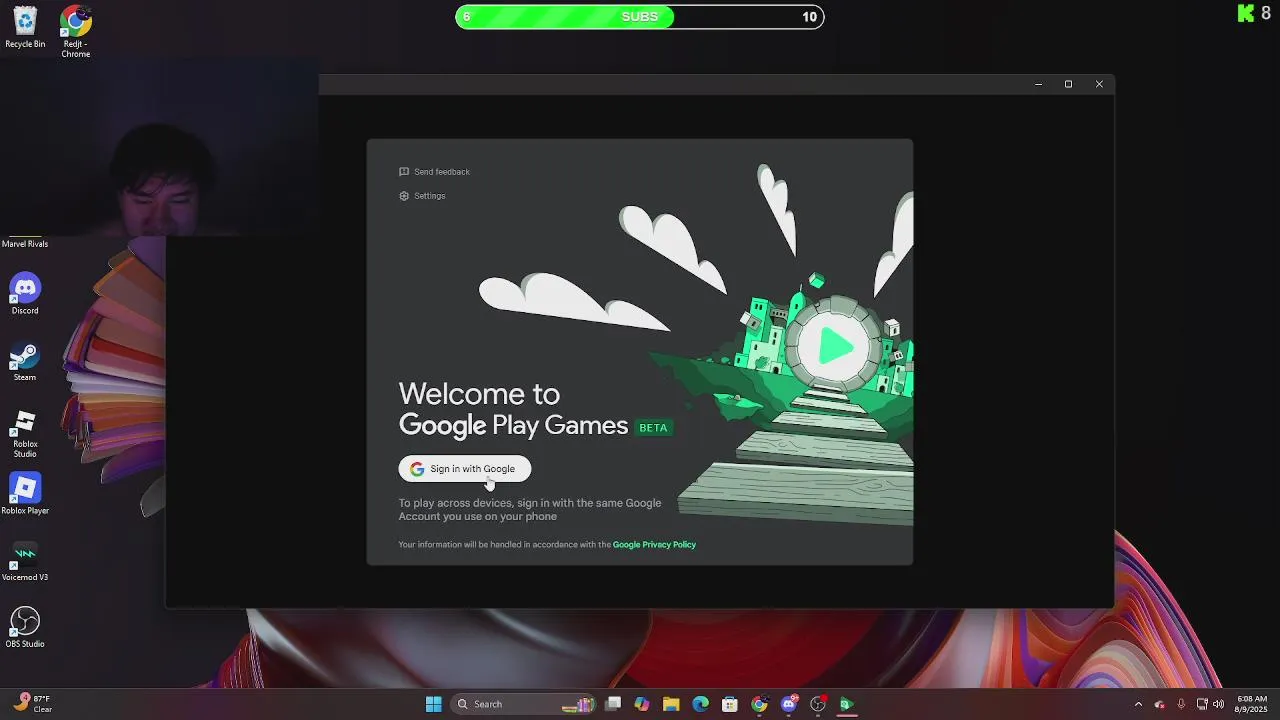Open Voicemod V3 desktop shortcut
This screenshot has height=720, width=1280.
[x=25, y=561]
